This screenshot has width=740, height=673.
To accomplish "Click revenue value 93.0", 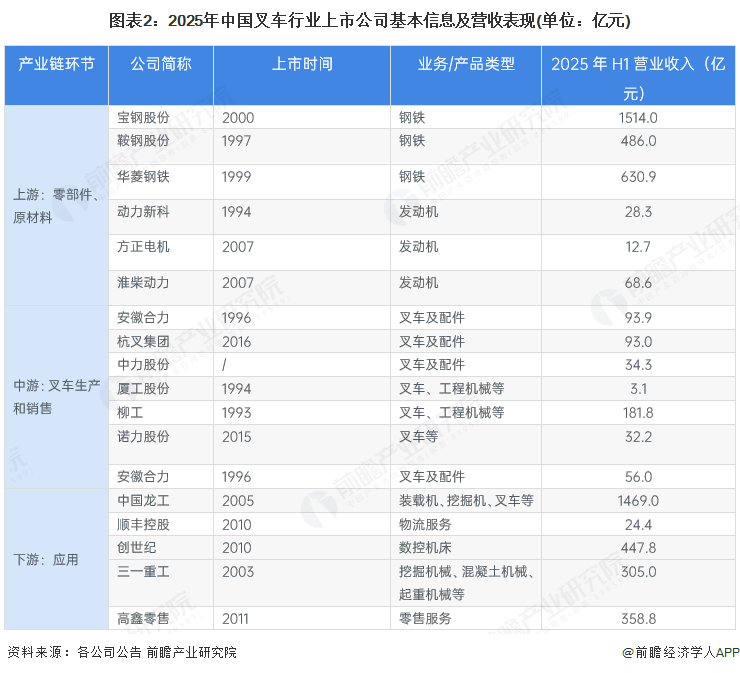I will (638, 342).
